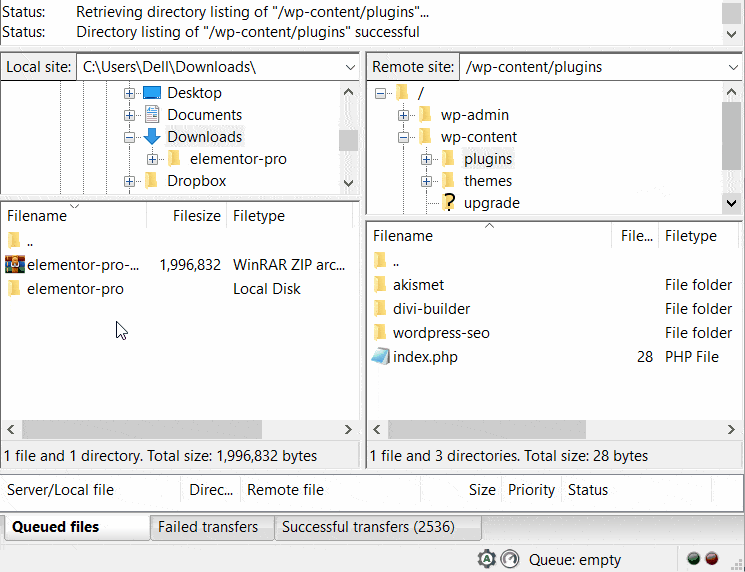Select the elementor-pro zip file name

pyautogui.click(x=83, y=265)
